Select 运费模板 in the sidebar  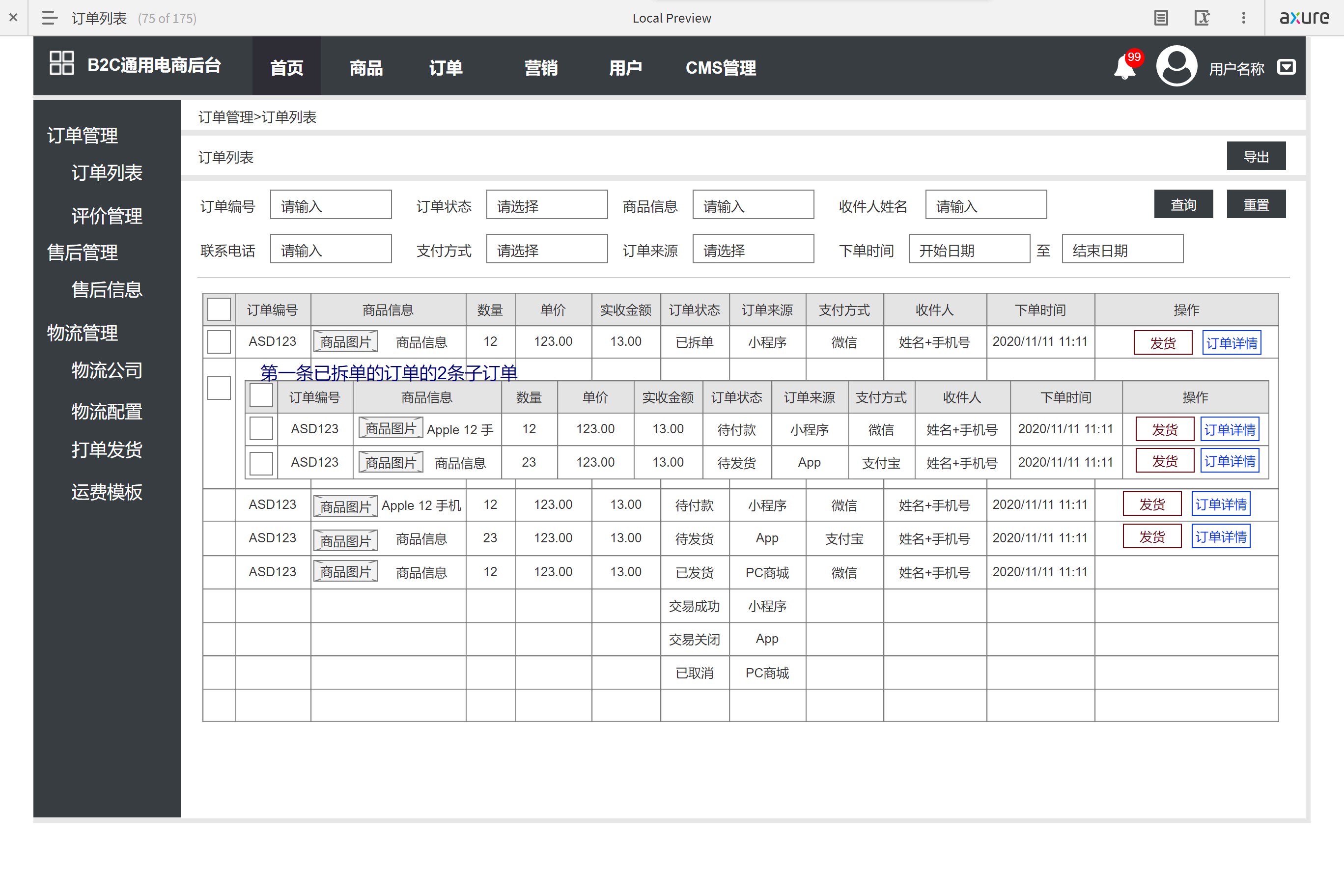click(107, 492)
